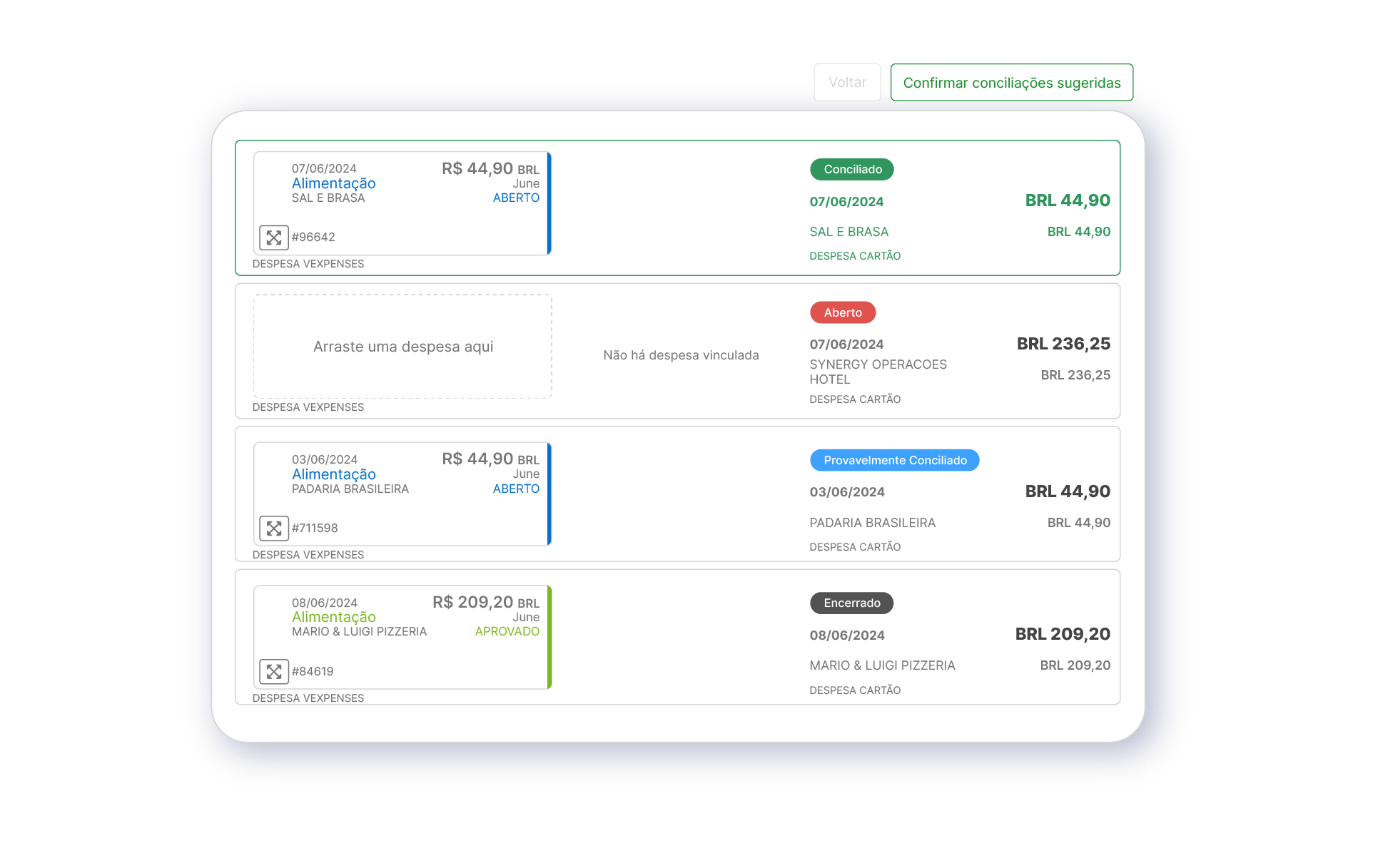Open Alimentação link on PADARIA BRASILEIRA card
Screen dimensions: 1373x868
pyautogui.click(x=333, y=474)
